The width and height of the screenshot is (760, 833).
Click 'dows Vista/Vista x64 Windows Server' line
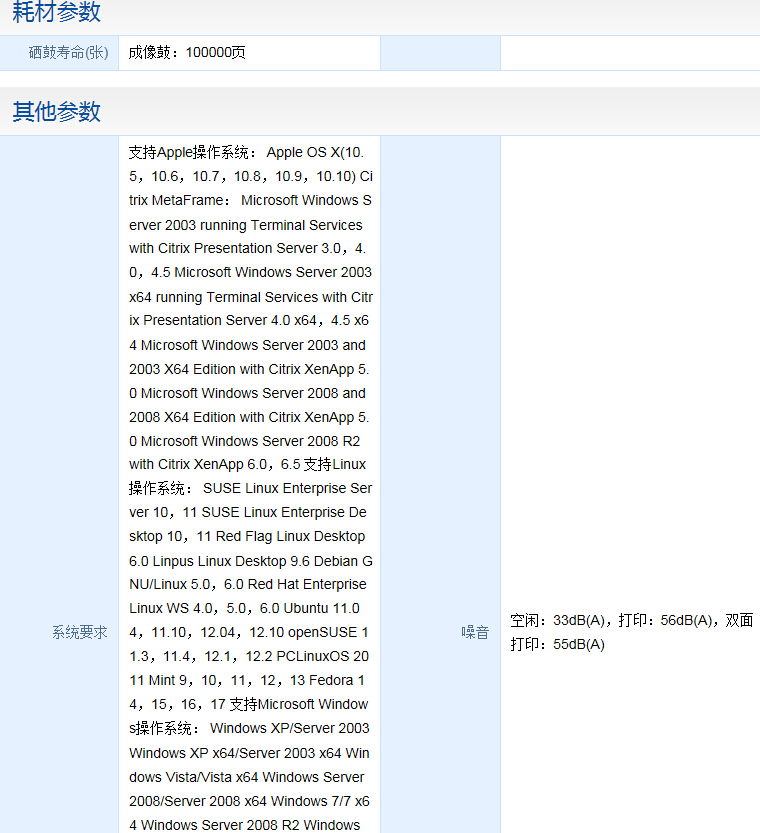(x=246, y=777)
